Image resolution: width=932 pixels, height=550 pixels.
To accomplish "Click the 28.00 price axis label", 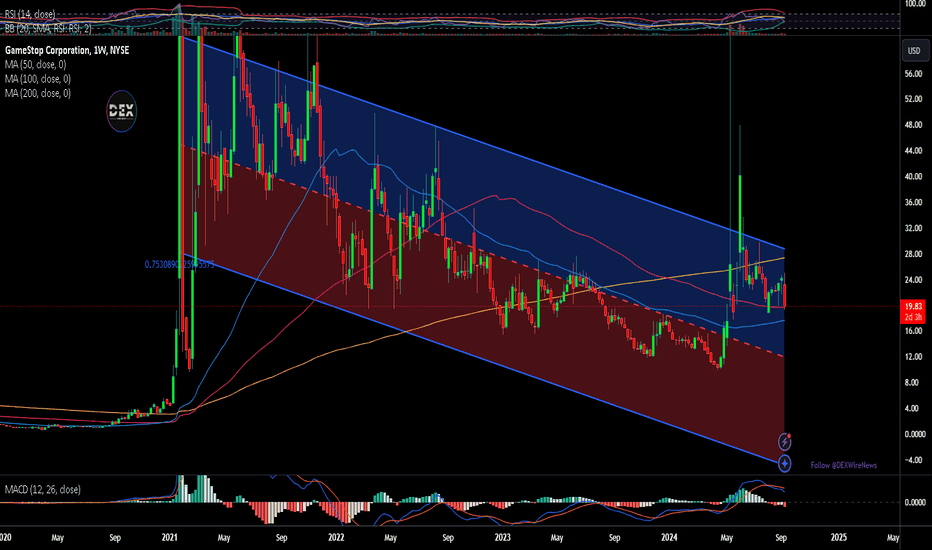I will tap(913, 254).
